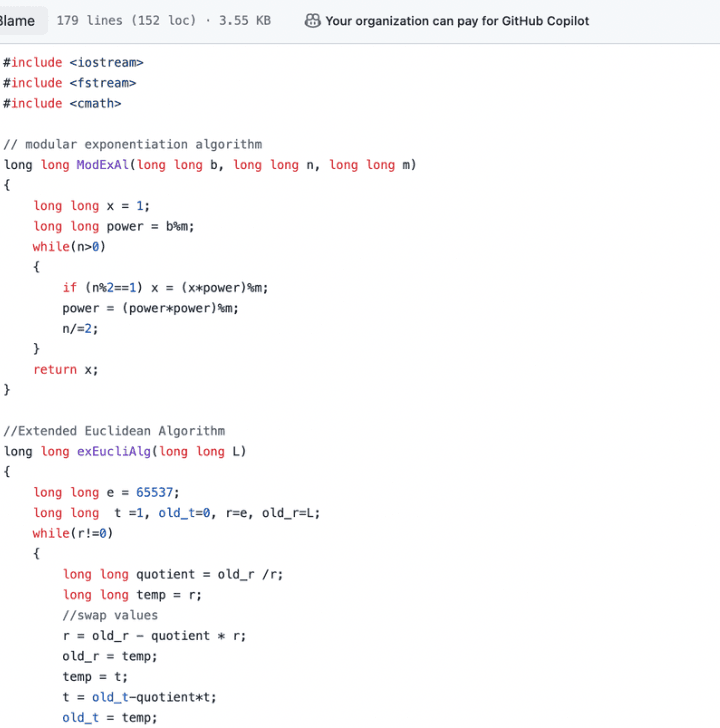Click the 'while(n>0)' line
The height and width of the screenshot is (728, 720).
pos(69,247)
